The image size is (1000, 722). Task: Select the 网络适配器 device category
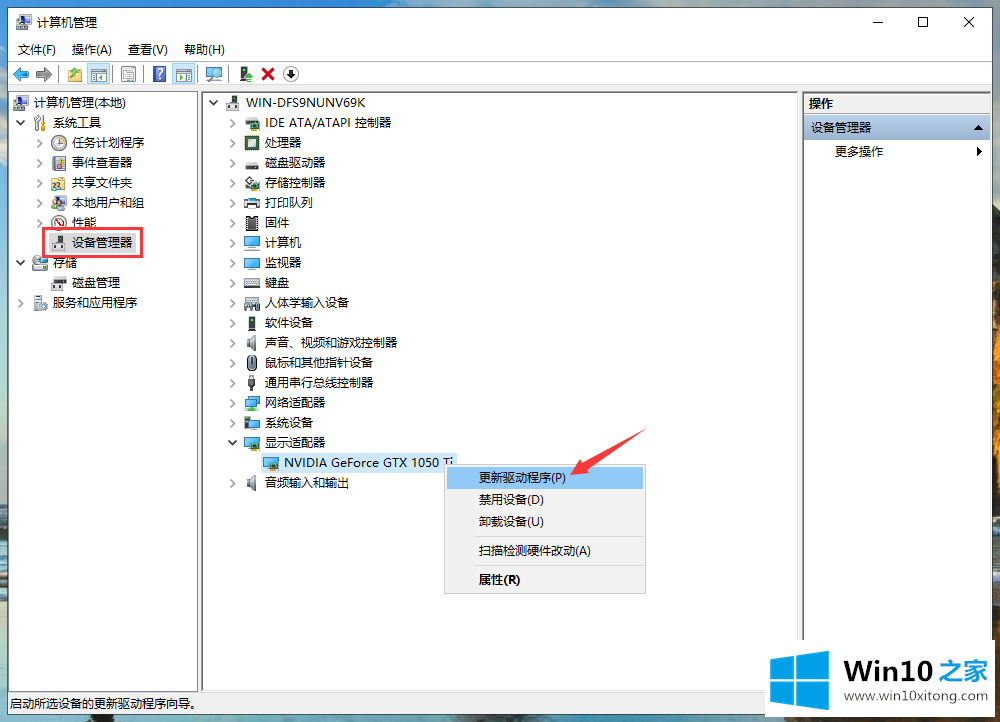[x=295, y=402]
